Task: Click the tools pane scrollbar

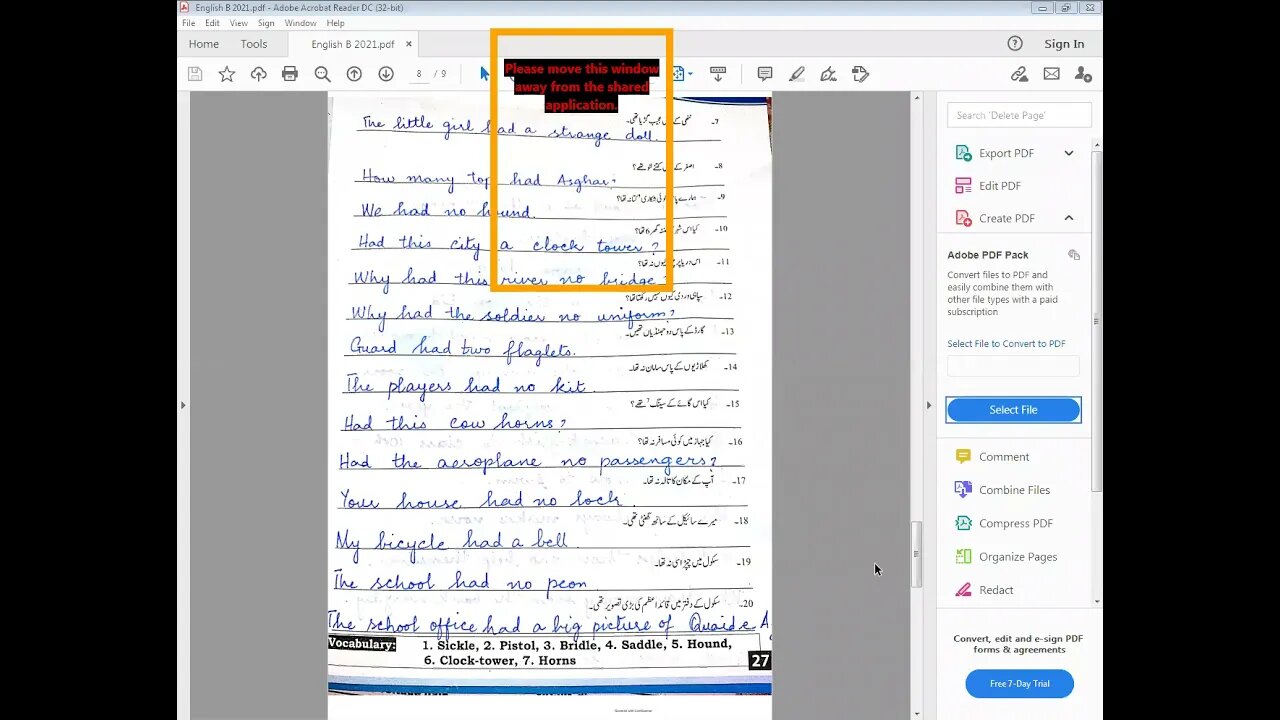Action: (x=1096, y=320)
